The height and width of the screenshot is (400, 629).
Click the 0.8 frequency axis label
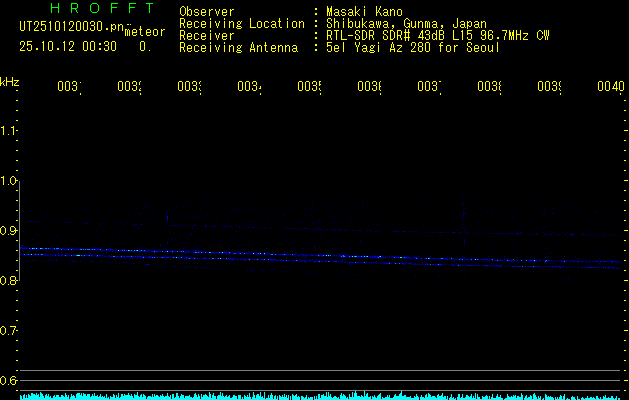click(x=10, y=281)
